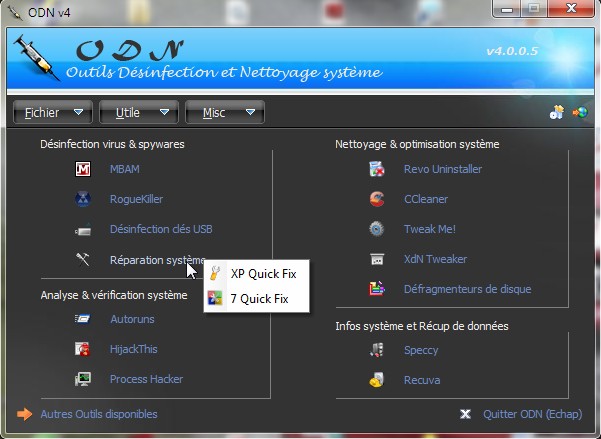The image size is (601, 439).
Task: Click the orange arrow beside Autres Outils
Action: [x=25, y=414]
